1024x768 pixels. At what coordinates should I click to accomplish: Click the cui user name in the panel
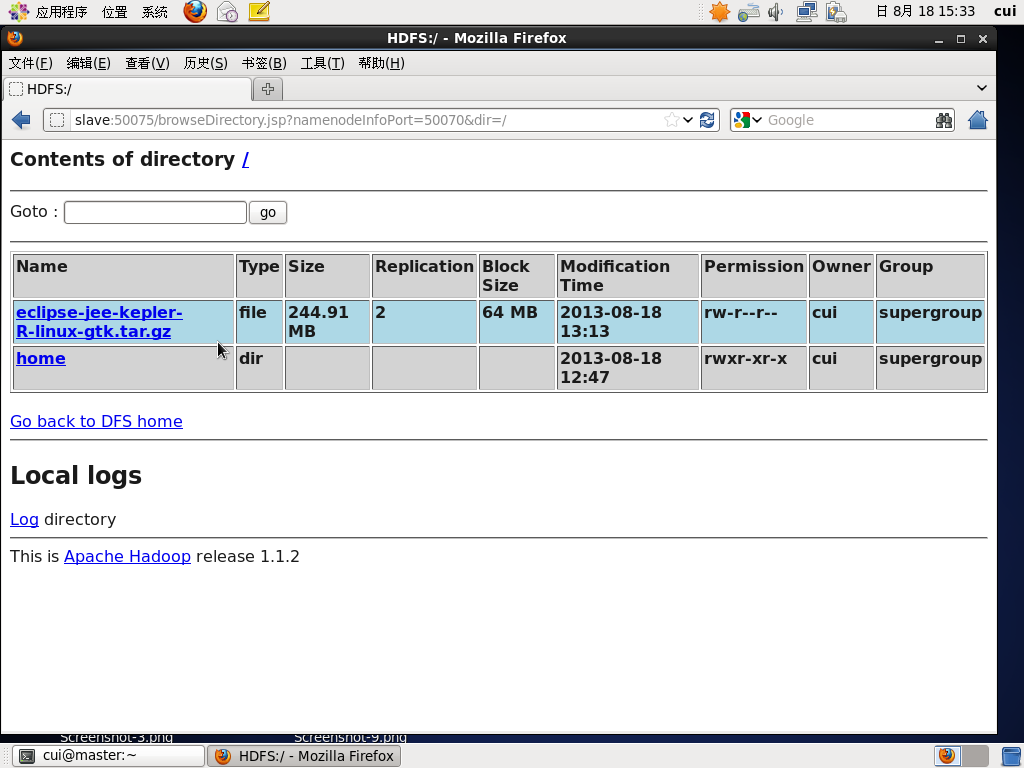tap(1005, 11)
